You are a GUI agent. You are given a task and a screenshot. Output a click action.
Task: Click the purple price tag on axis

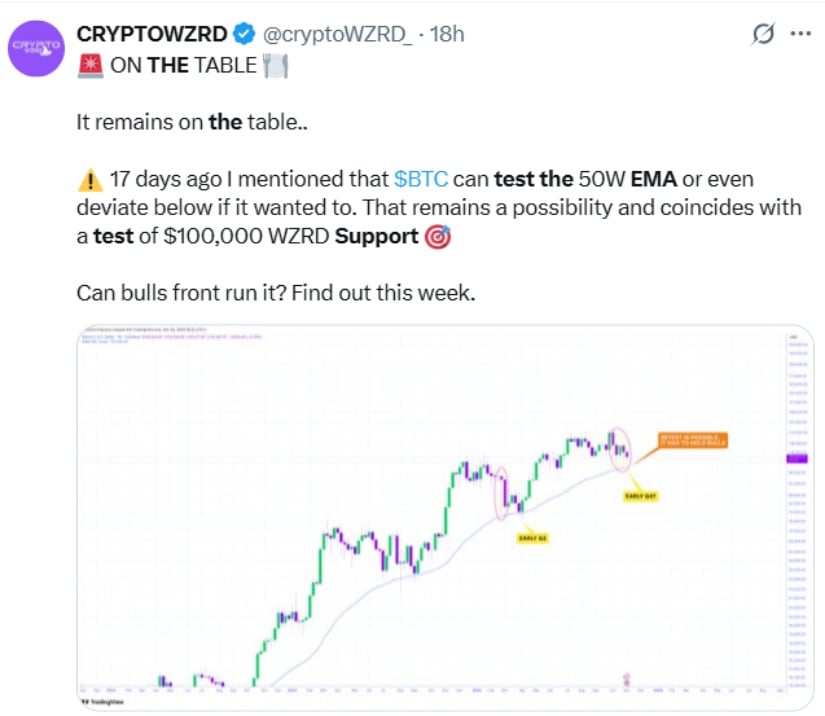pyautogui.click(x=784, y=456)
